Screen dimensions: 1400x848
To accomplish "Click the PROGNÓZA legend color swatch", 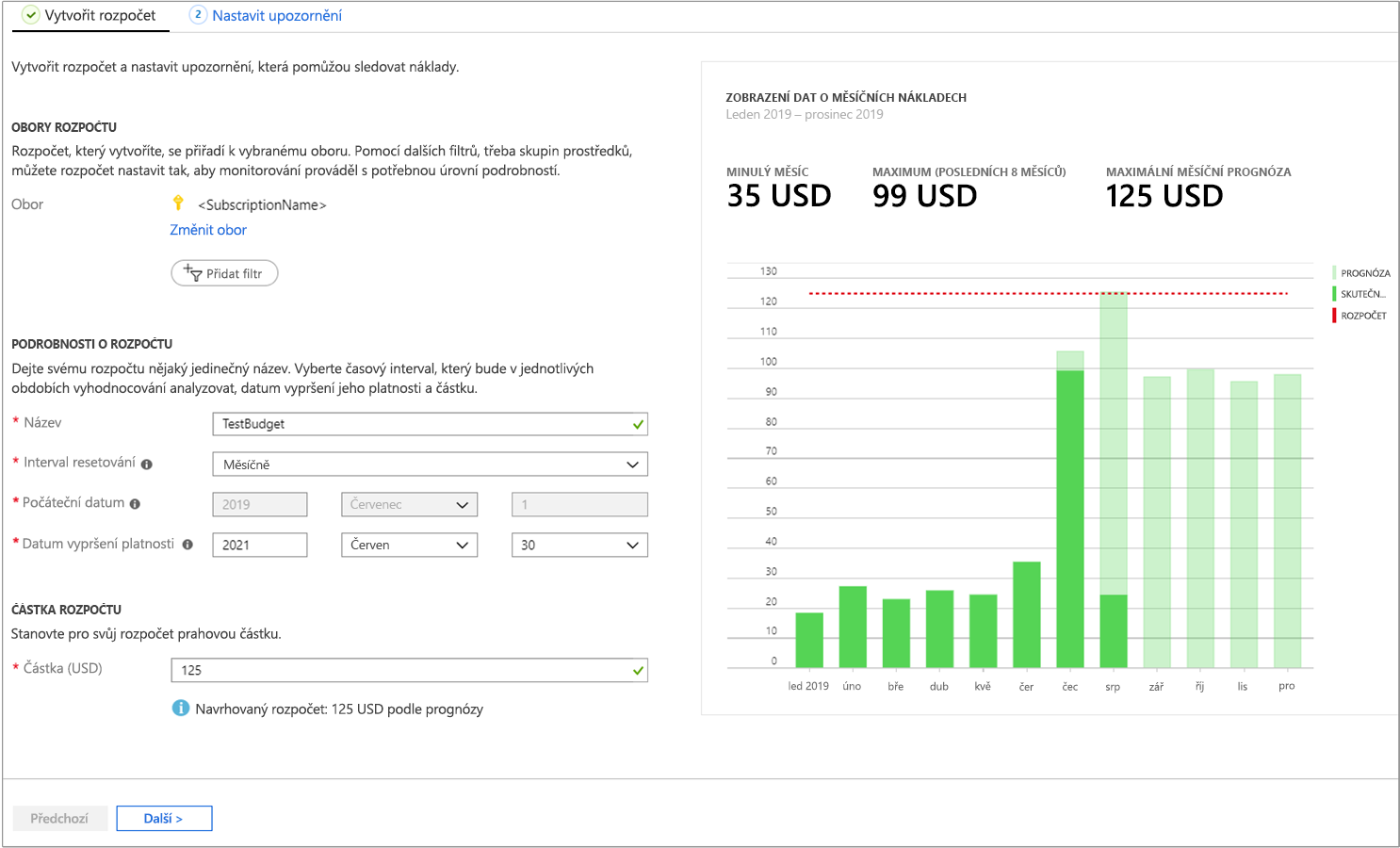I will [x=1334, y=272].
